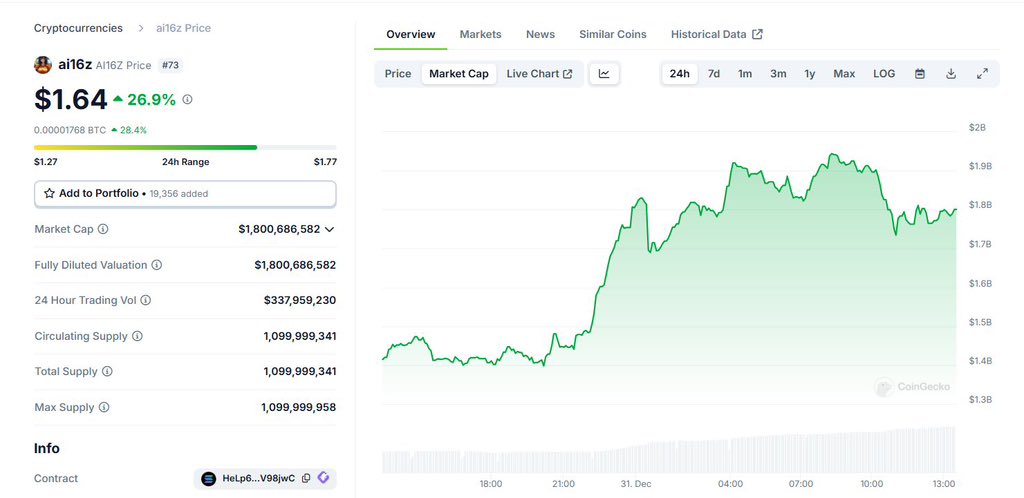This screenshot has width=1024, height=498.
Task: Select the Market Cap chart toggle
Action: (x=458, y=74)
